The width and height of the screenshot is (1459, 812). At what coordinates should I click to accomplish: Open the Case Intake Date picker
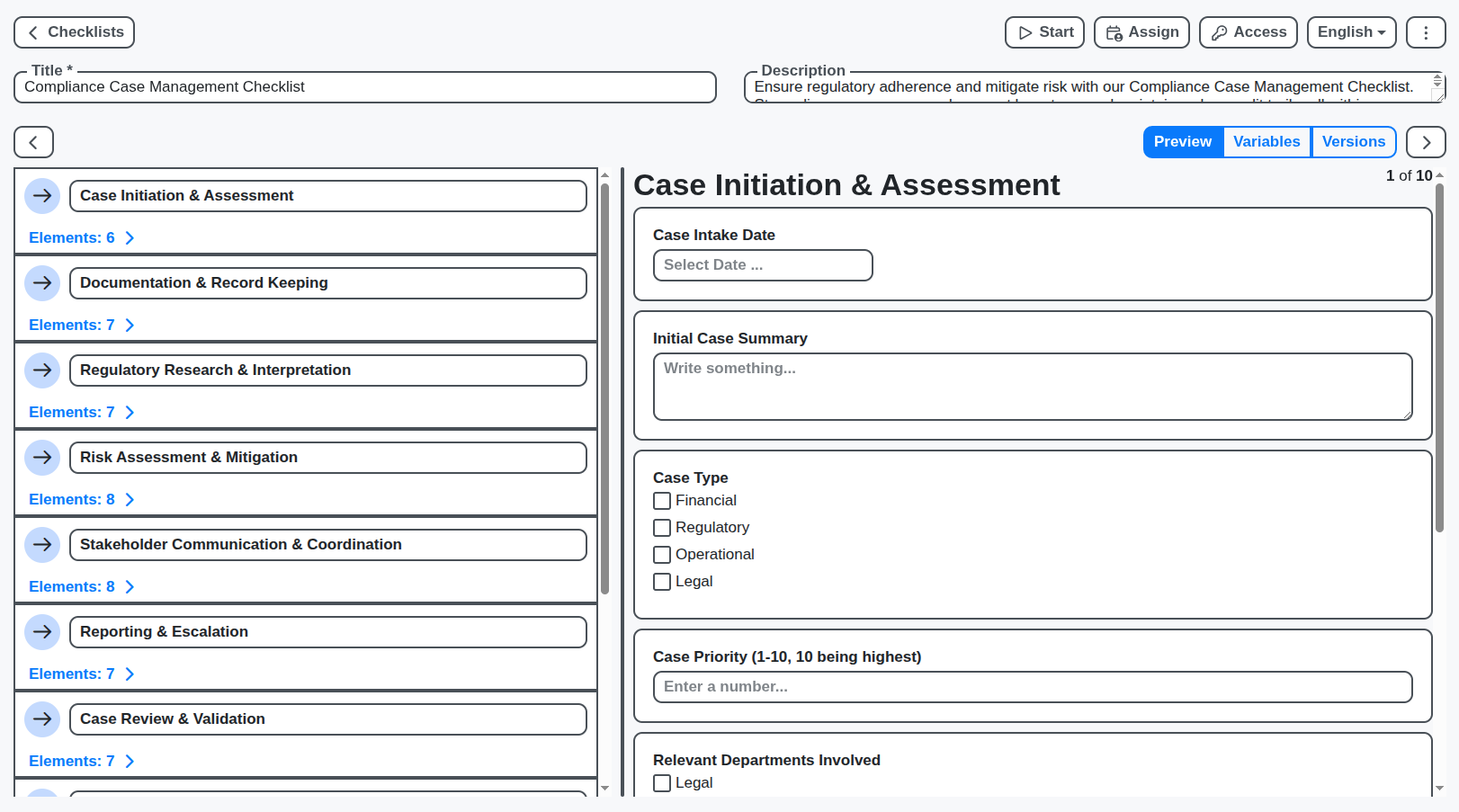762,265
